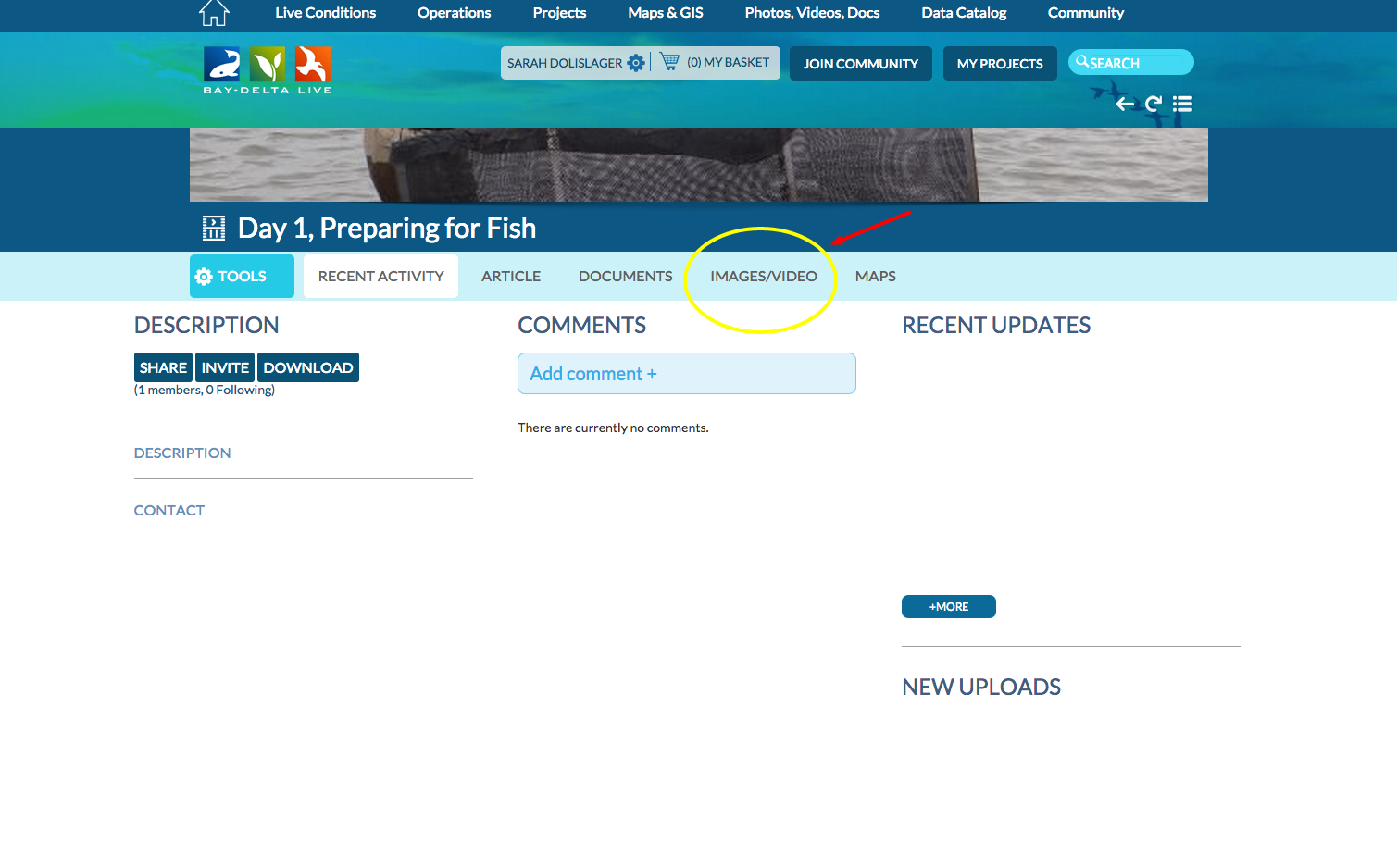Open the Documents tab

[x=625, y=276]
